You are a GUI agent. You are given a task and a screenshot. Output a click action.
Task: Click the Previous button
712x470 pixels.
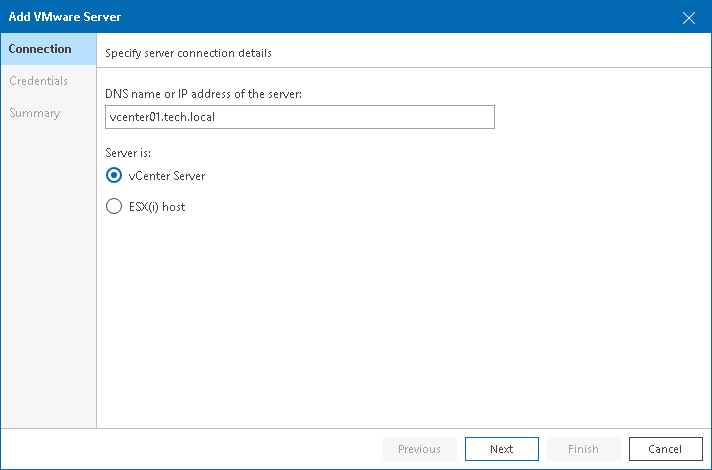pos(420,449)
